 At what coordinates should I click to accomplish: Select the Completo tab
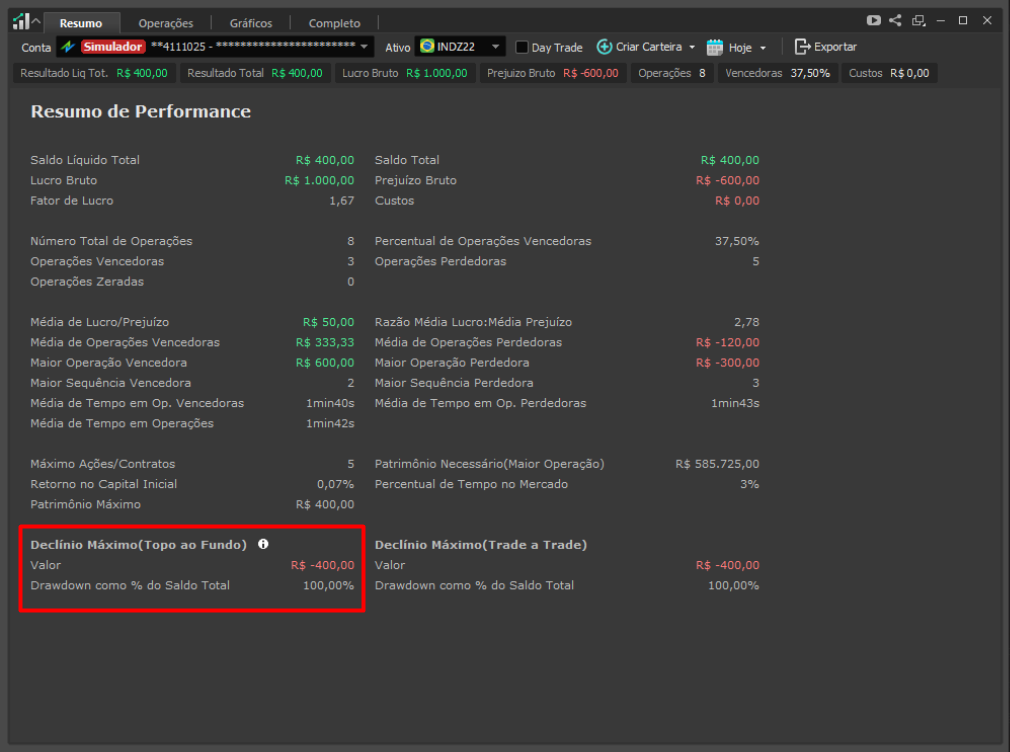334,23
